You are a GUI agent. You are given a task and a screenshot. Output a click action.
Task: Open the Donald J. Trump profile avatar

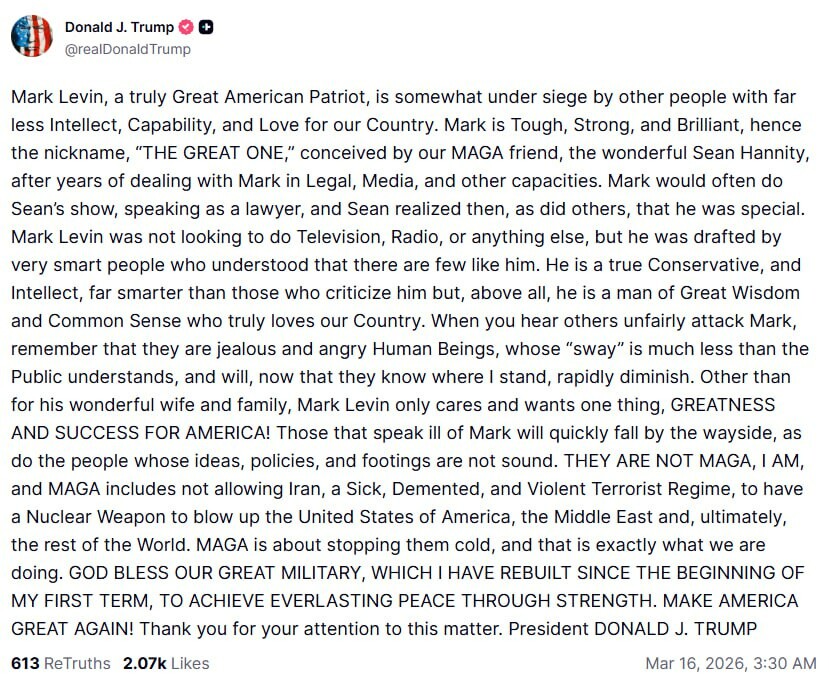pyautogui.click(x=31, y=36)
